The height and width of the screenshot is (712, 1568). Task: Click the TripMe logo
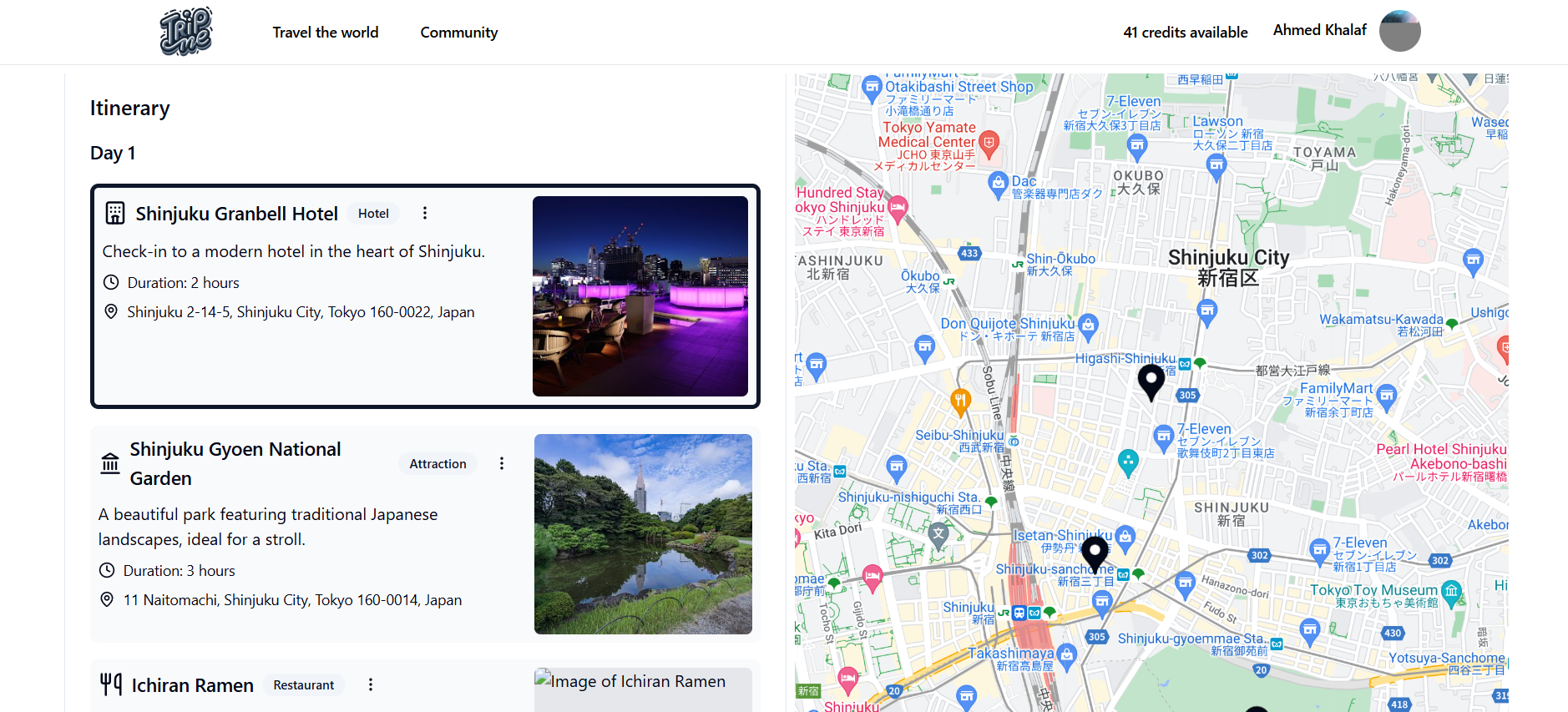pyautogui.click(x=186, y=32)
